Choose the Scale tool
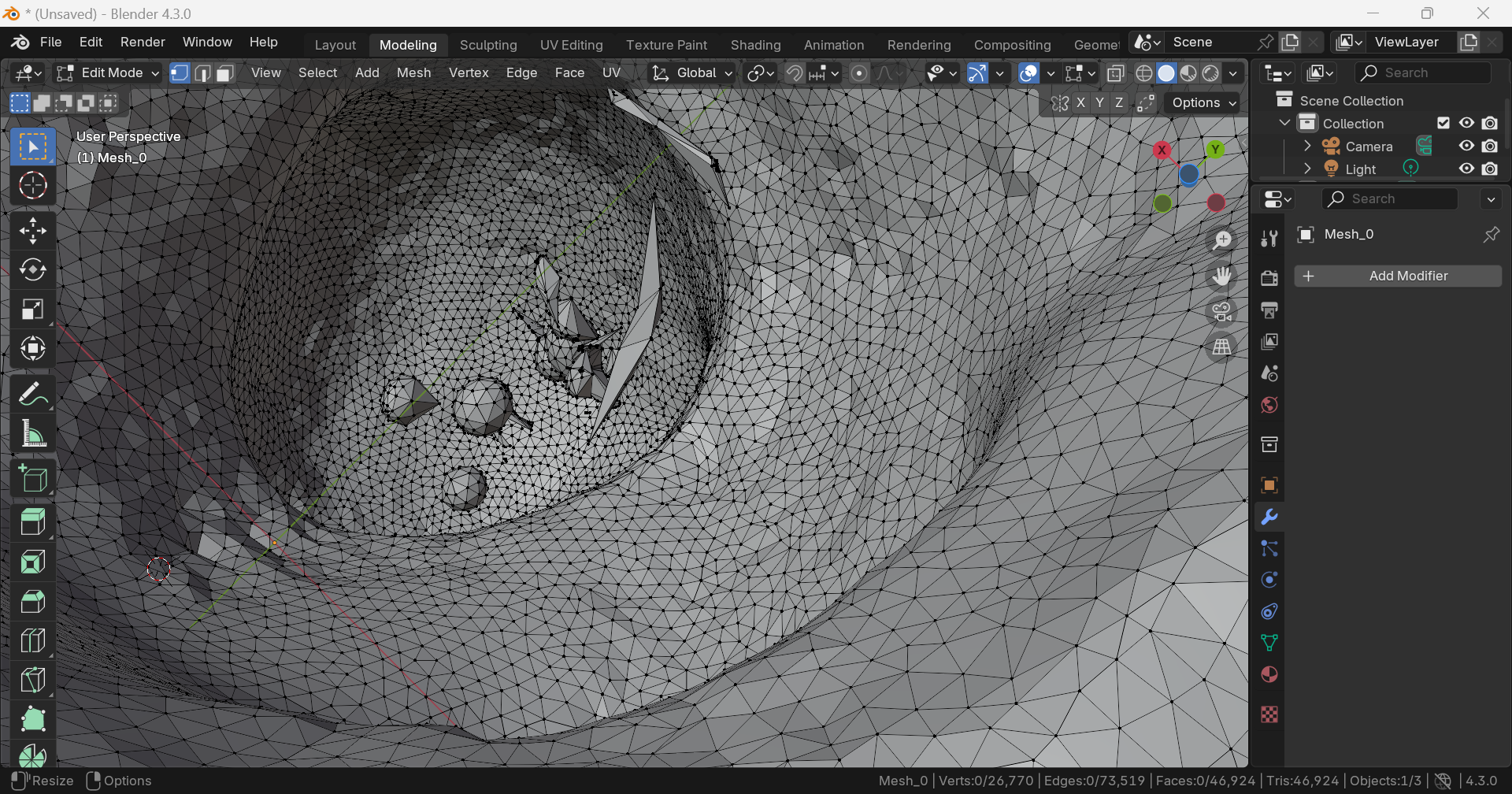This screenshot has height=794, width=1512. click(x=32, y=310)
